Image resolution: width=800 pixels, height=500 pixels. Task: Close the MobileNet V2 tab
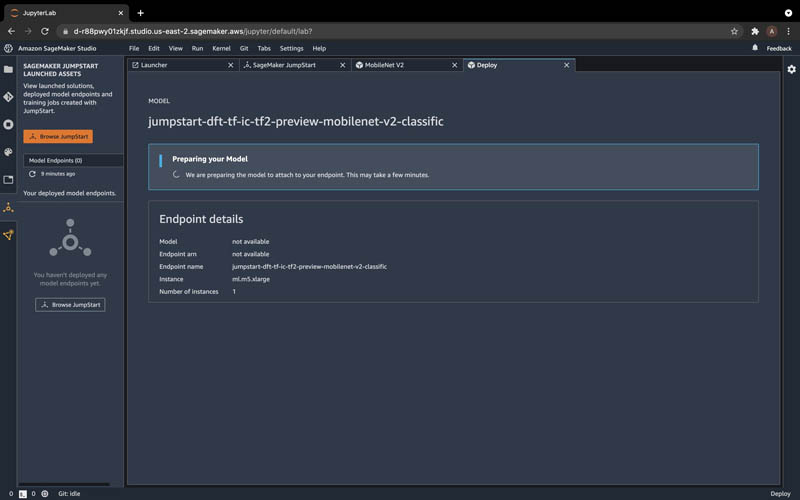point(455,65)
